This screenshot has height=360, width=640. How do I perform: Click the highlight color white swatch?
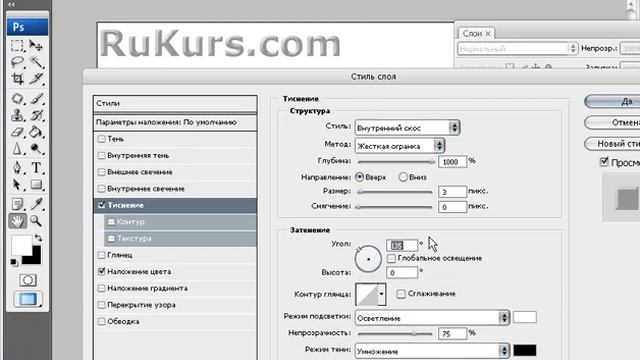click(524, 317)
